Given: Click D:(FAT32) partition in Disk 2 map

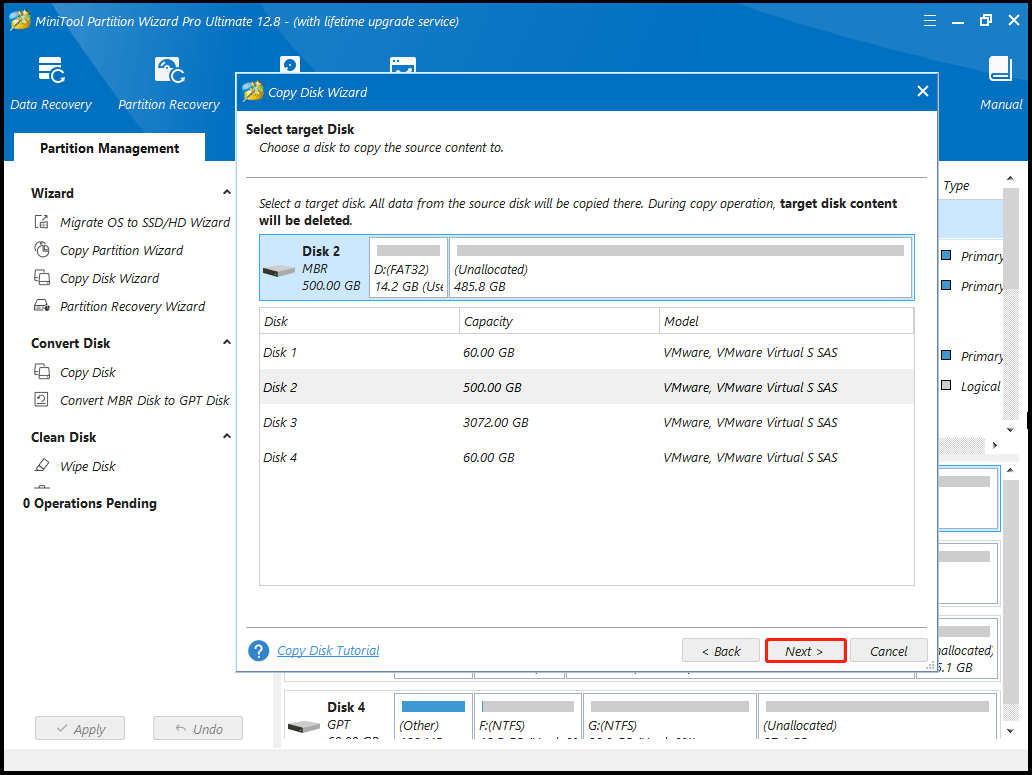Looking at the screenshot, I should click(408, 268).
